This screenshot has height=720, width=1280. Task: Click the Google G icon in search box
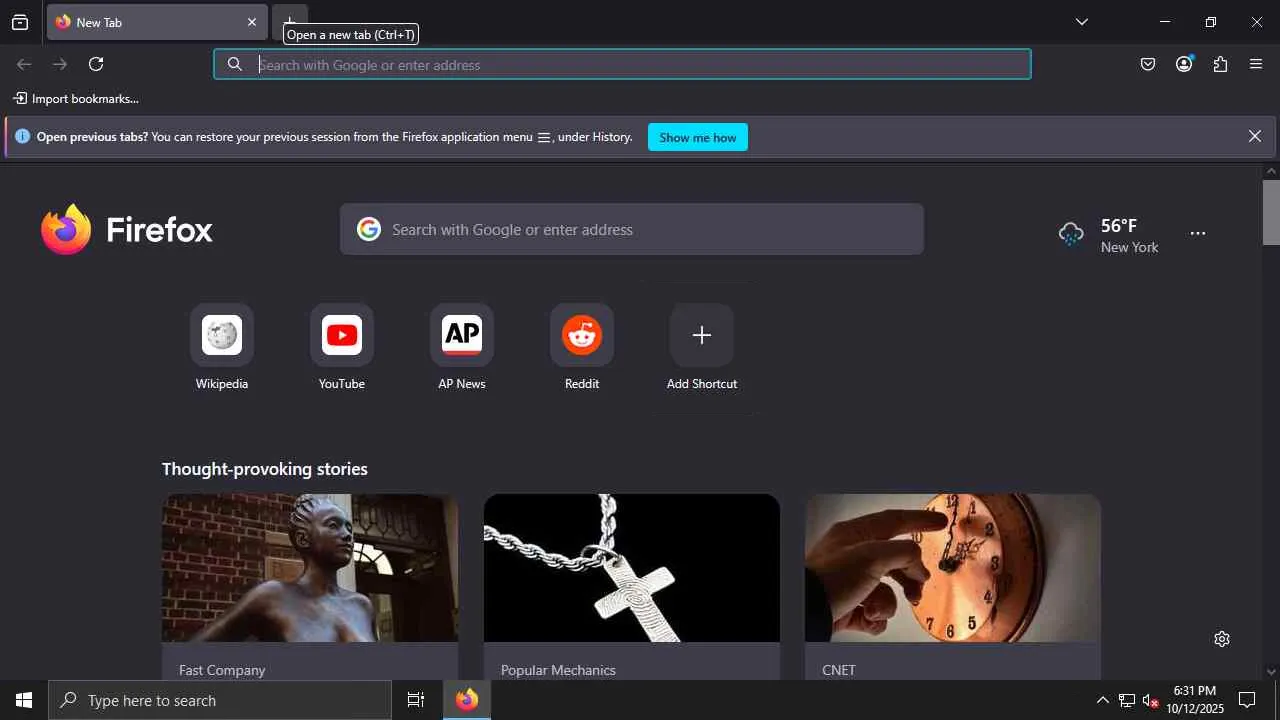[369, 229]
